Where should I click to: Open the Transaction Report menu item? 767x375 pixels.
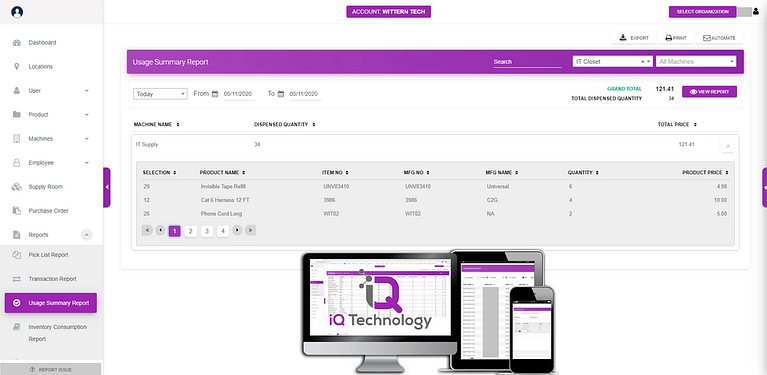[52, 279]
